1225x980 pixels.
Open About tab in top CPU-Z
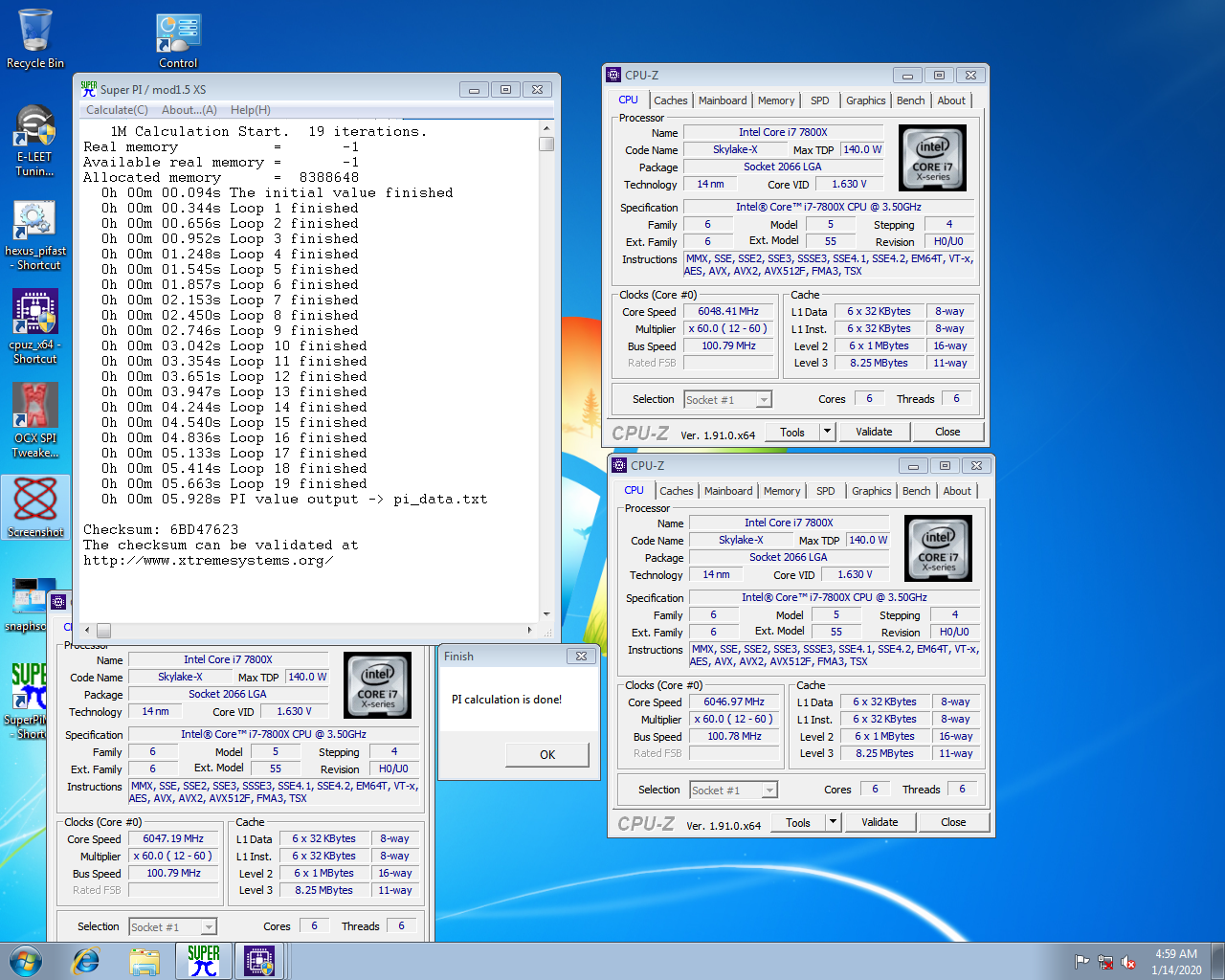(x=951, y=100)
